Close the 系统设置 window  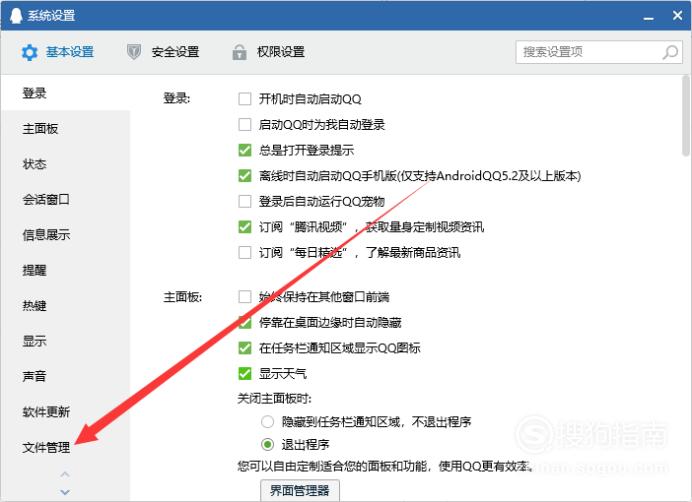pyautogui.click(x=677, y=15)
